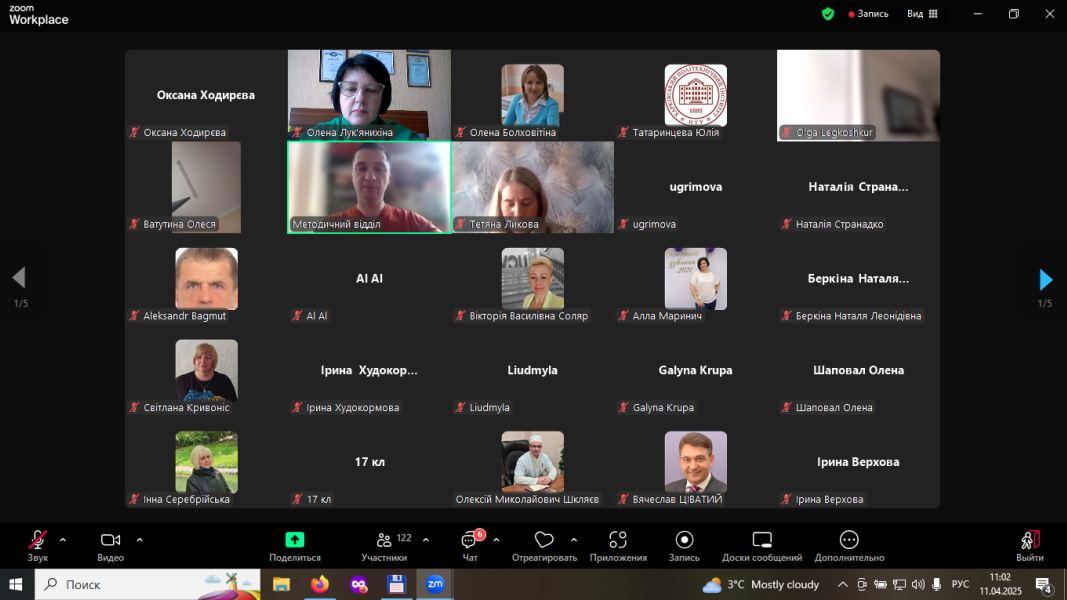Expand video options arrow next to Видео
Screen dimensions: 1067x600
[x=139, y=540]
